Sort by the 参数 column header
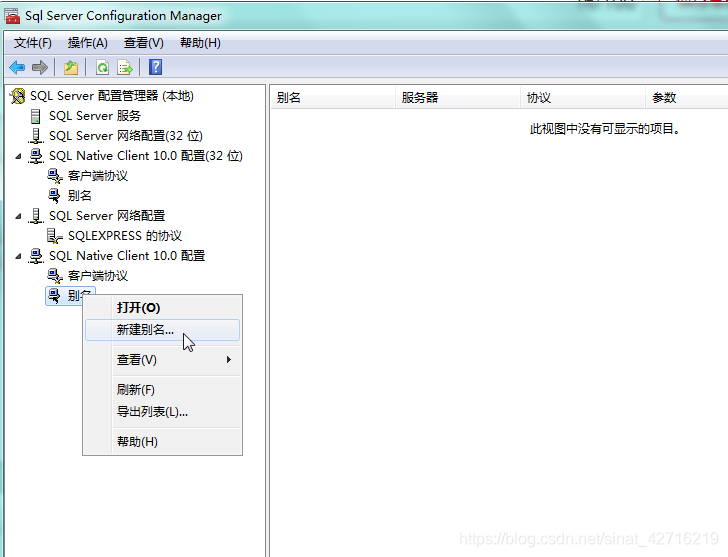 coord(687,97)
